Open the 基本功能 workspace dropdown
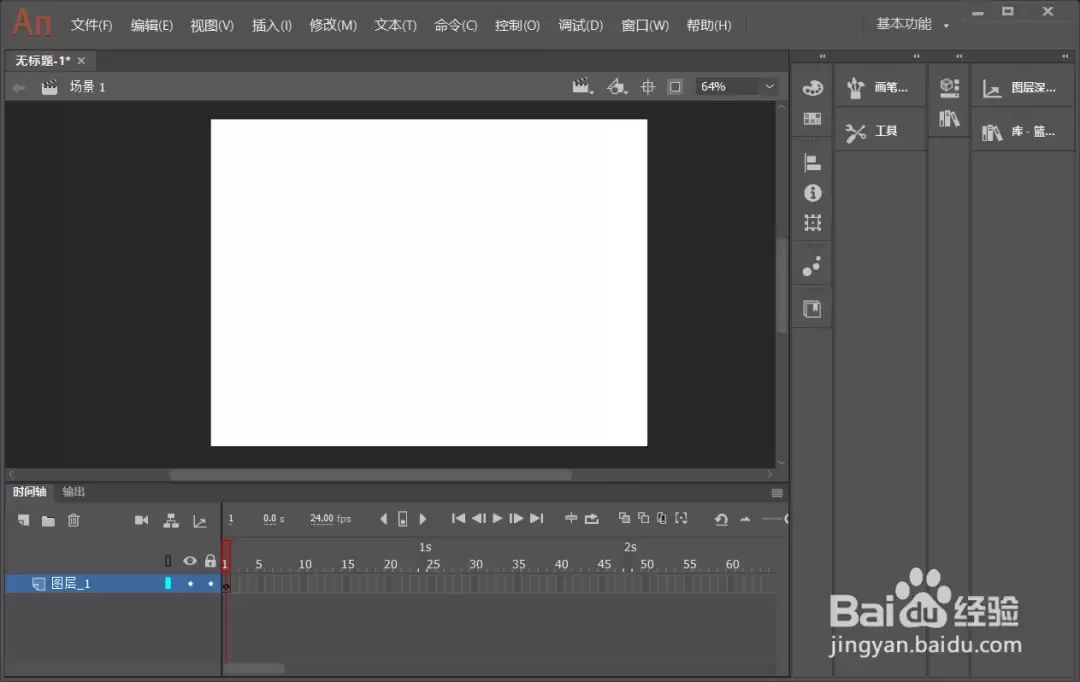This screenshot has height=682, width=1080. pos(913,25)
